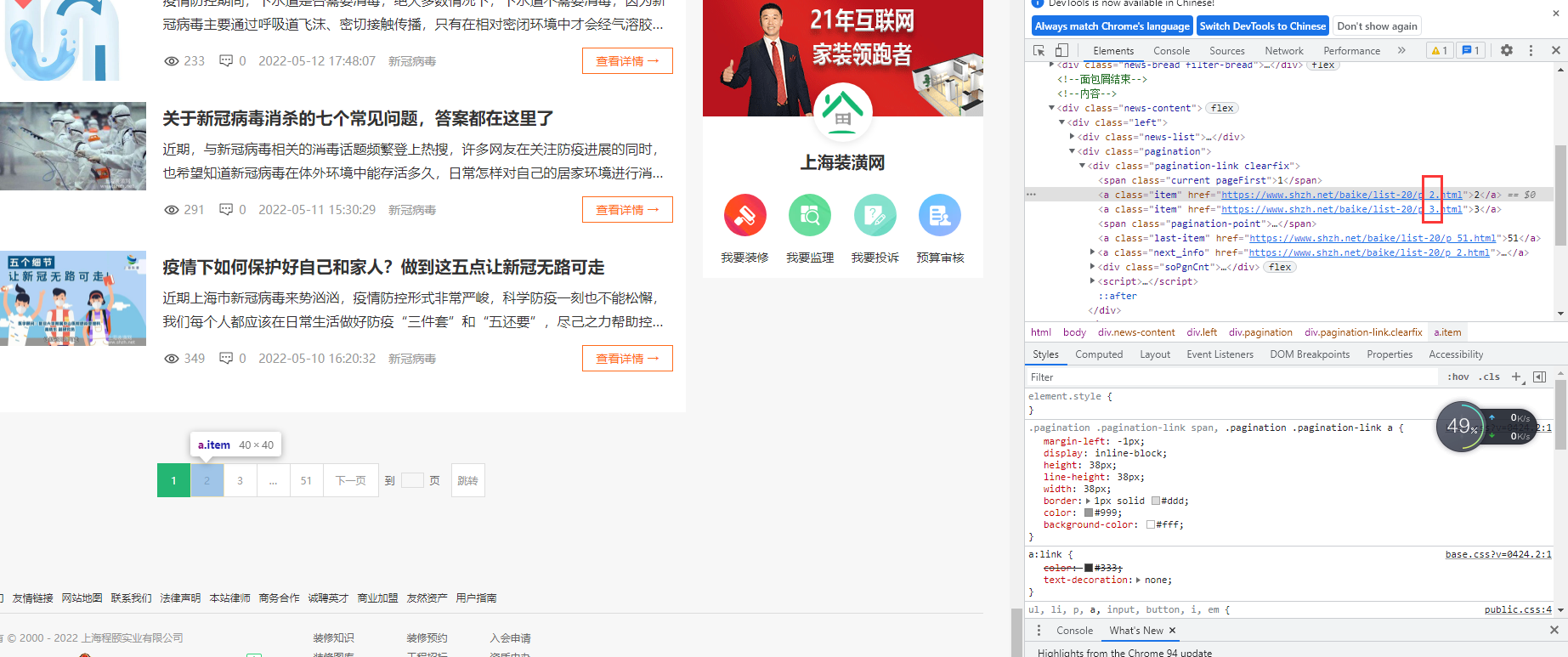Show more DevTools tabs chevron
Viewport: 1568px width, 657px height.
point(1401,50)
